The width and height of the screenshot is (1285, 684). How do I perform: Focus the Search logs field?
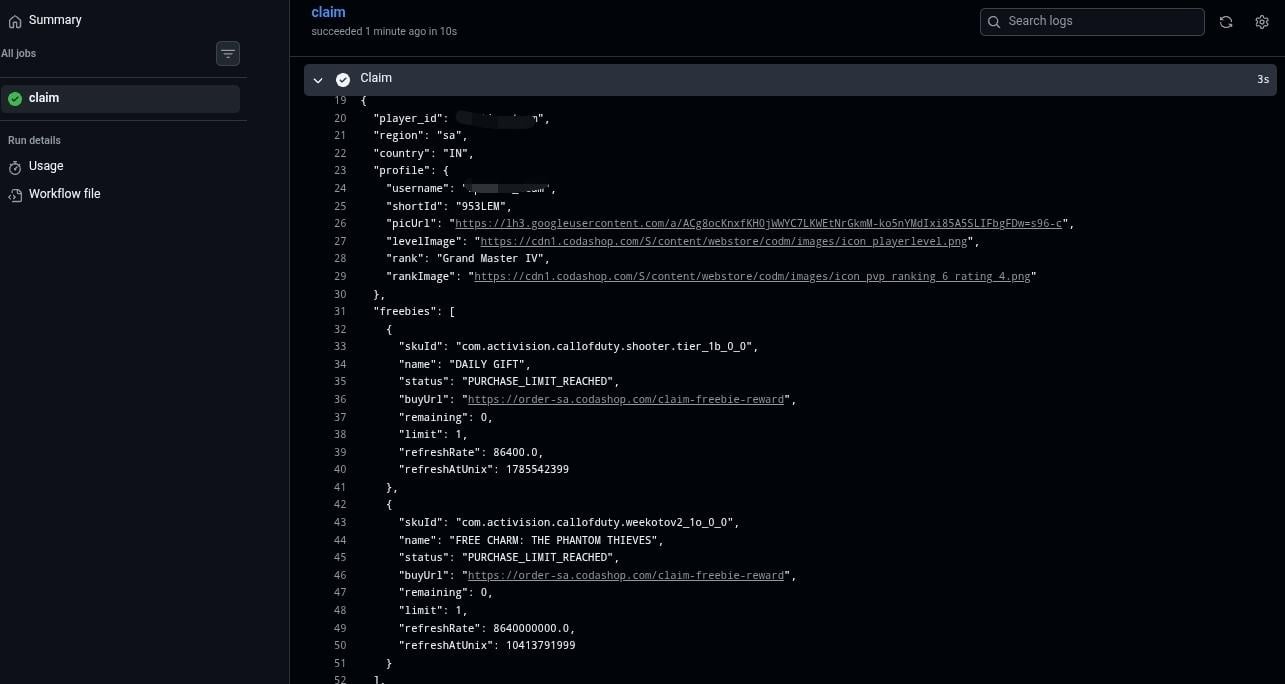coord(1092,21)
